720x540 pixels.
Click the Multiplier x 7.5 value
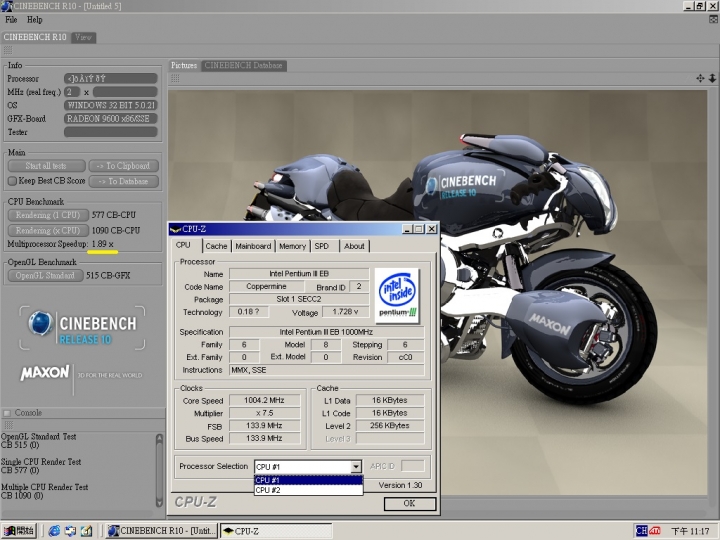tap(264, 413)
